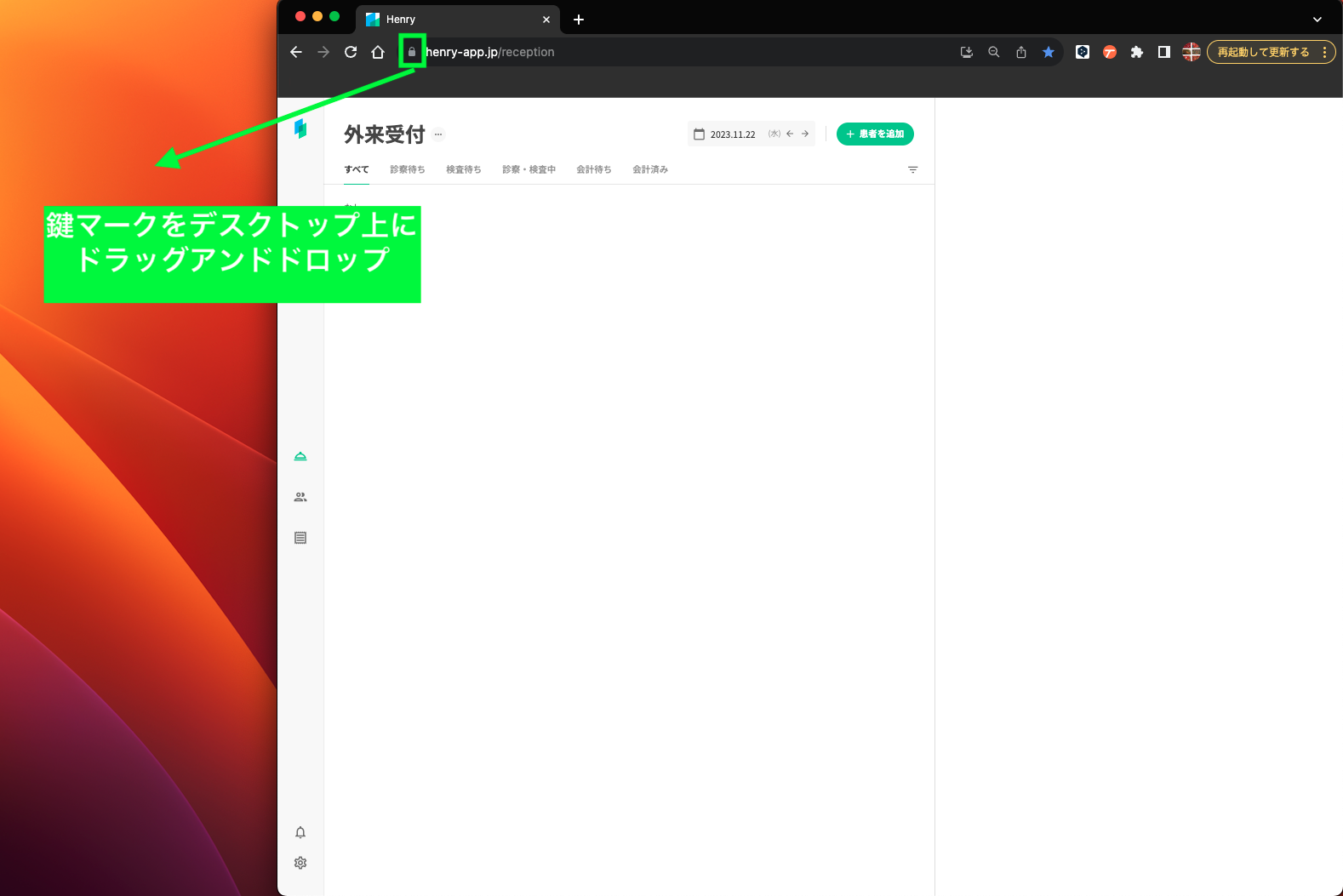The image size is (1343, 896).
Task: Switch to the 会計済み tab
Action: (x=650, y=169)
